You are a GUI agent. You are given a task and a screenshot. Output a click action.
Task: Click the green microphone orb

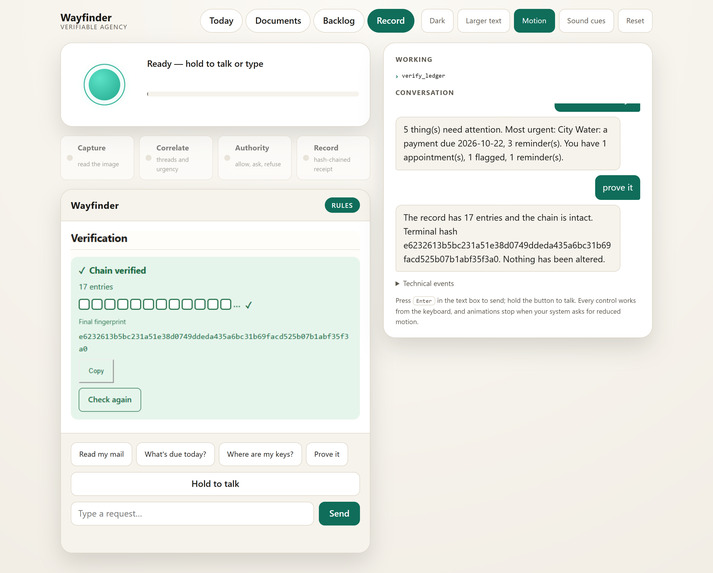(104, 85)
